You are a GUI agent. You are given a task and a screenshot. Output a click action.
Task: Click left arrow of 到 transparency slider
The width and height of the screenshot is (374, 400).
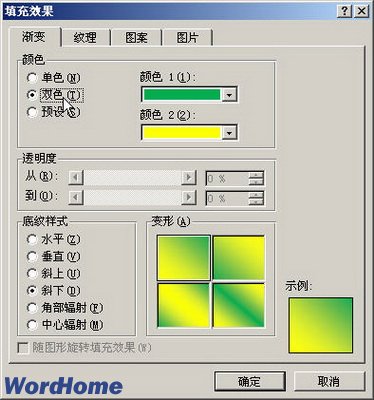(x=76, y=198)
